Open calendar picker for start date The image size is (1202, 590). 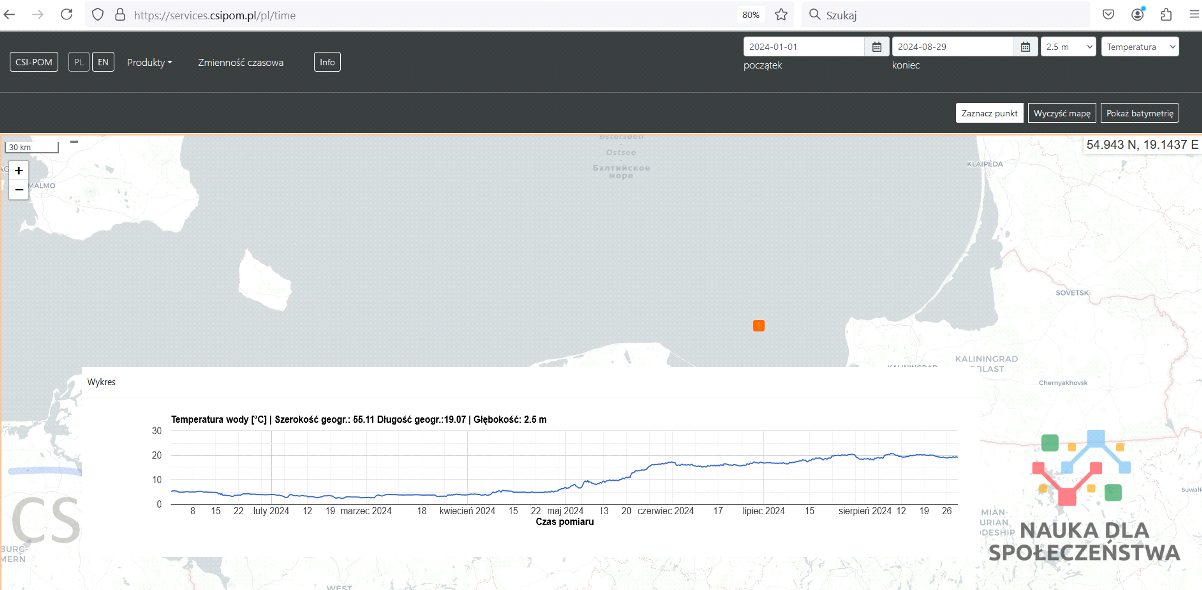(876, 47)
